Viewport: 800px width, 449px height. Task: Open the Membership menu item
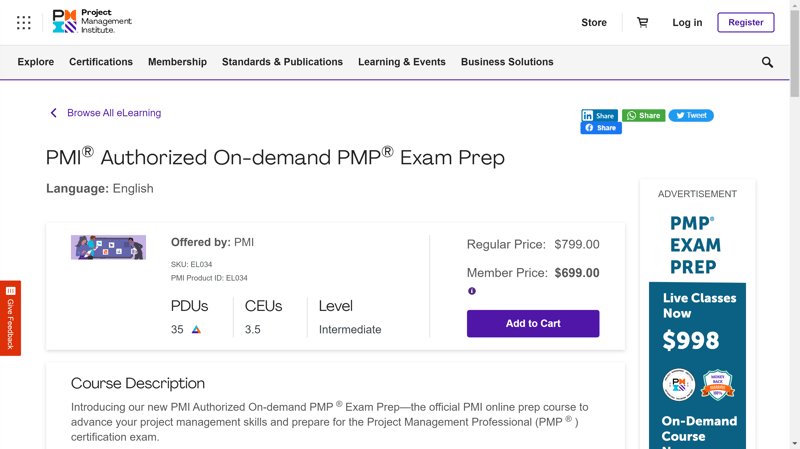point(177,62)
